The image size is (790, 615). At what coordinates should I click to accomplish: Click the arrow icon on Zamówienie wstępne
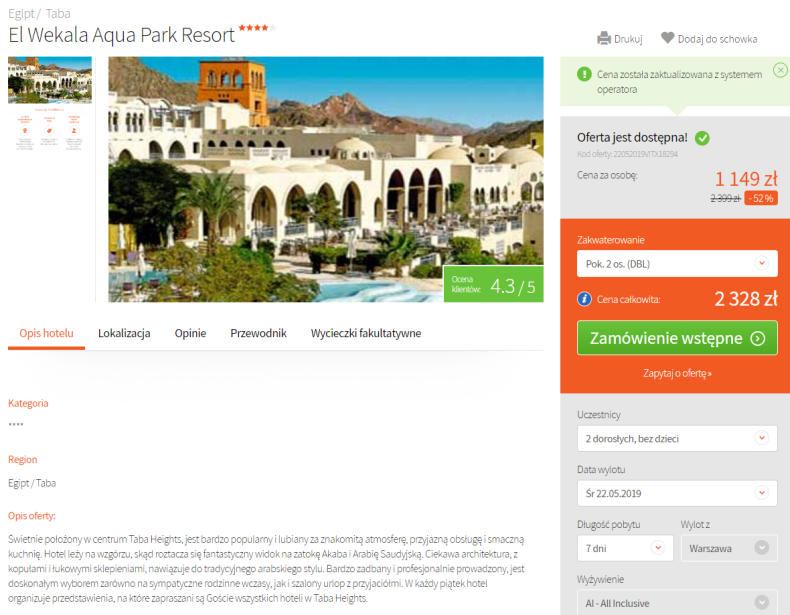757,338
